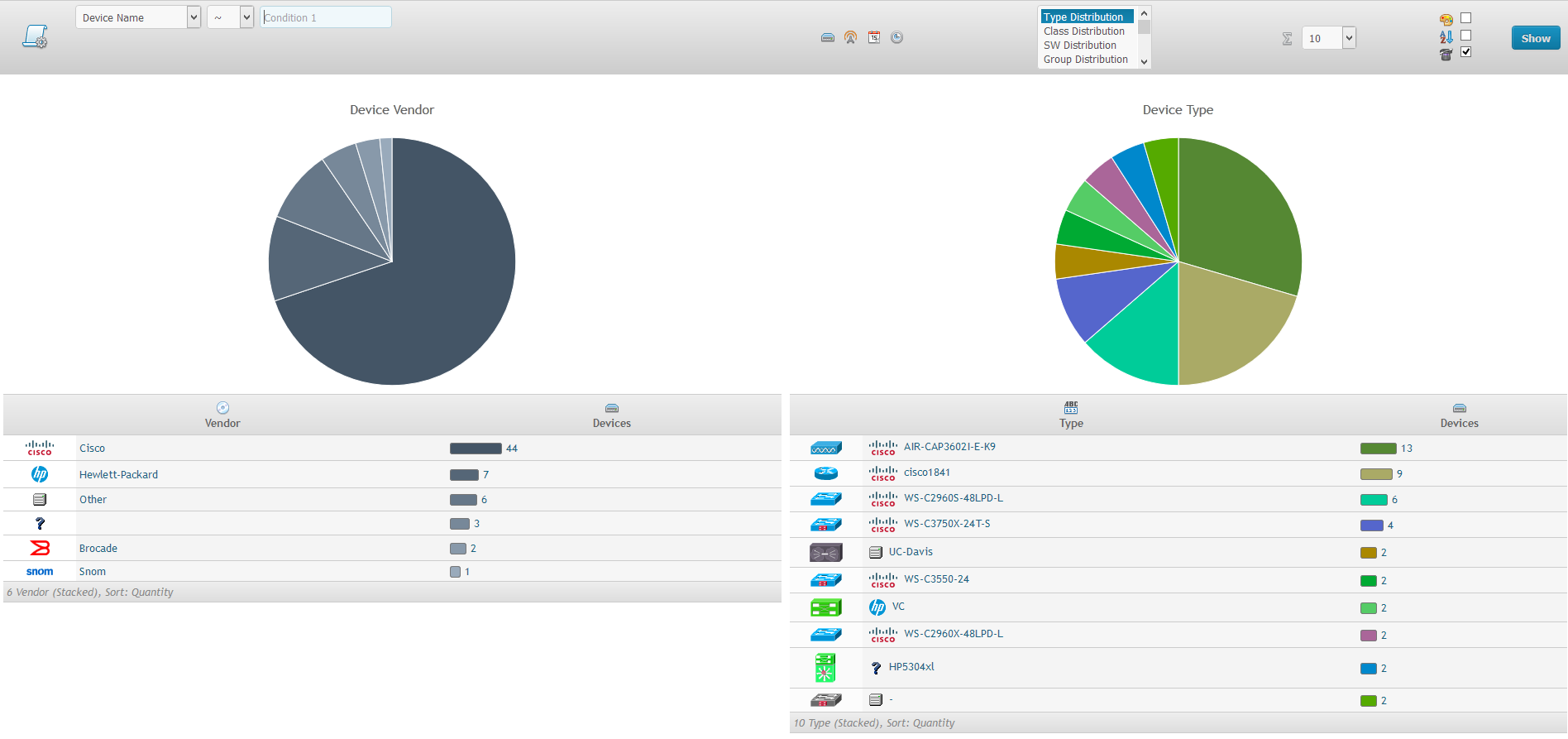Enable the color palette checkbox
This screenshot has width=1568, height=739.
point(1466,18)
